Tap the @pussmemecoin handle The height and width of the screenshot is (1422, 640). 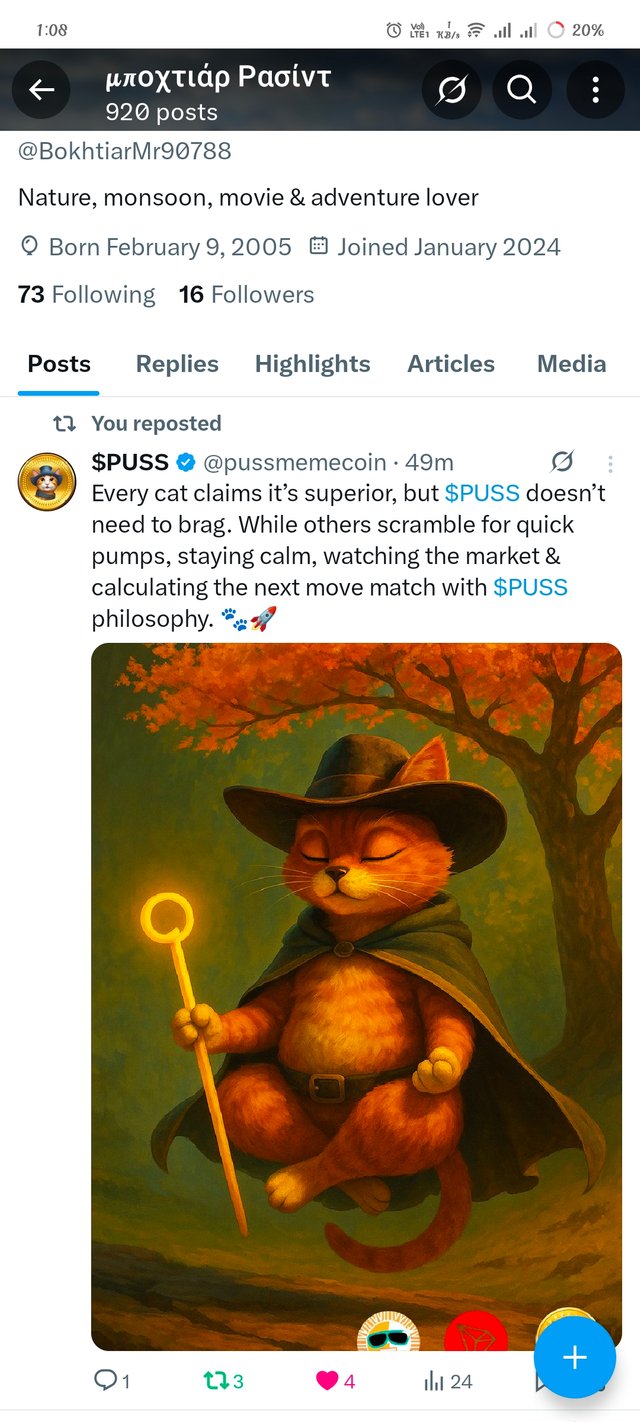click(295, 462)
